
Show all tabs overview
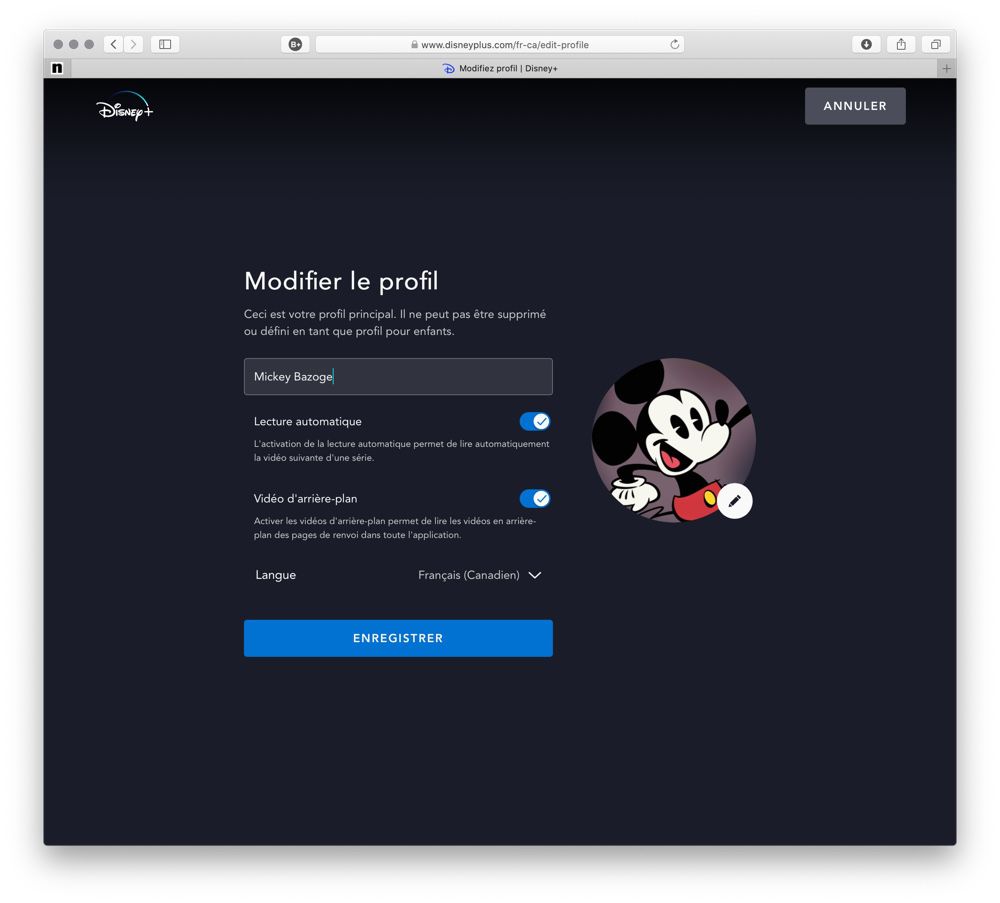pos(936,44)
